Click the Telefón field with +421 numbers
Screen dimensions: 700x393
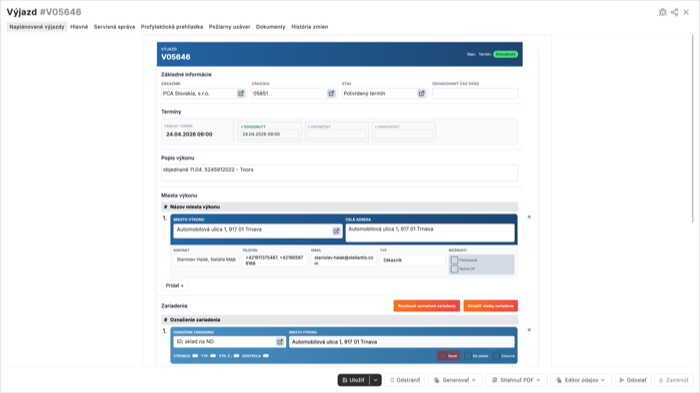(x=275, y=260)
